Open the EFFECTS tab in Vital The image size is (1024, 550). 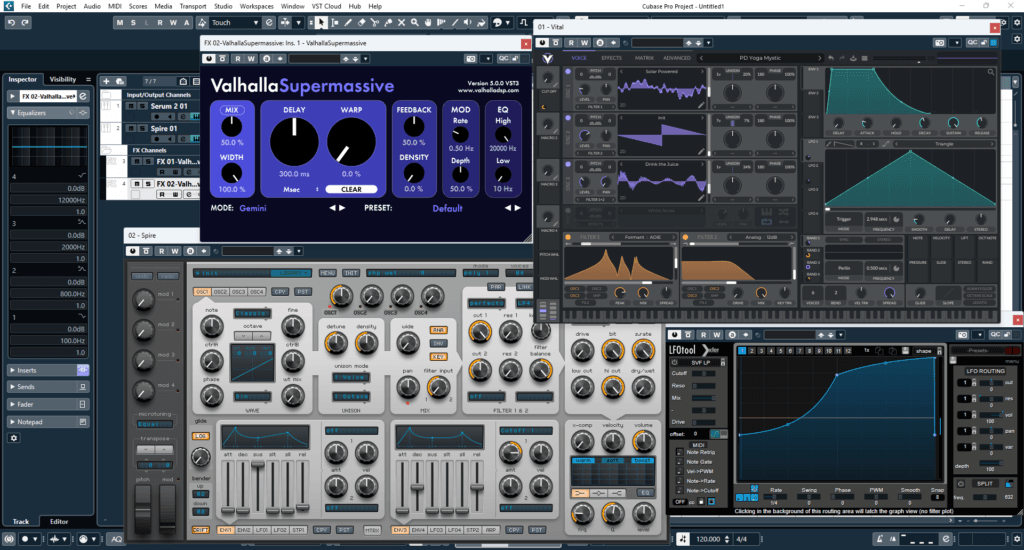pos(611,58)
